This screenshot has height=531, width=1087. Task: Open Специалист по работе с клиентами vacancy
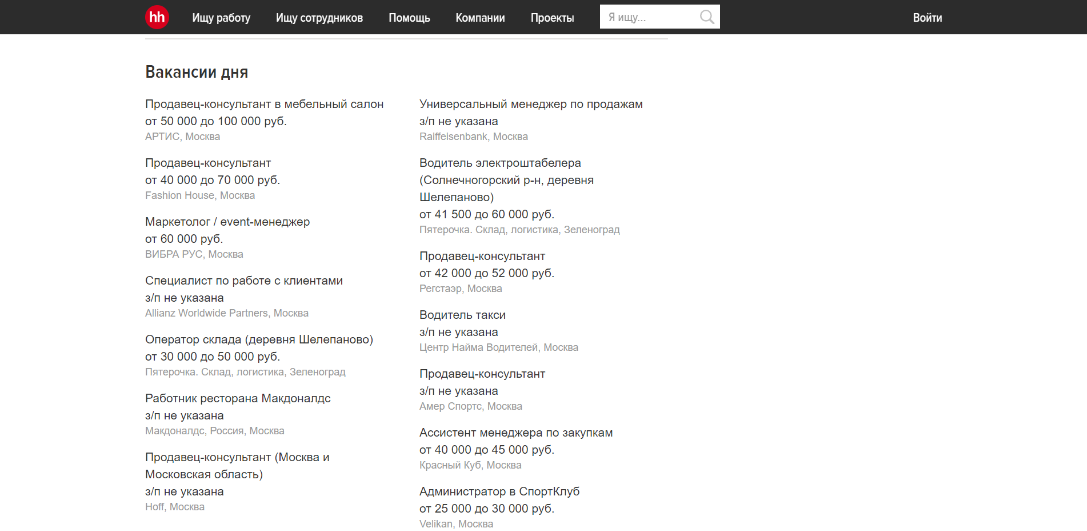click(x=244, y=281)
